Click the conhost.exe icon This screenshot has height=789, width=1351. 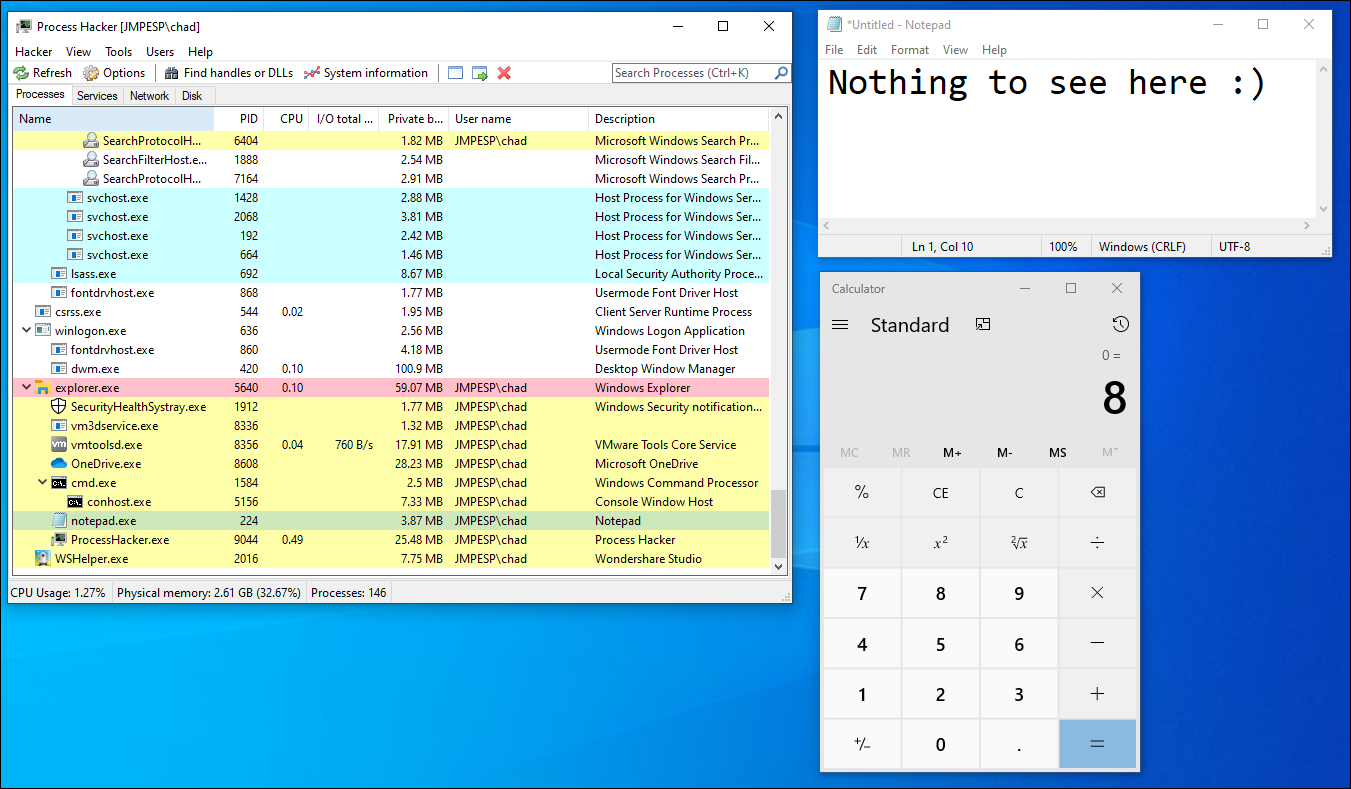tap(75, 502)
